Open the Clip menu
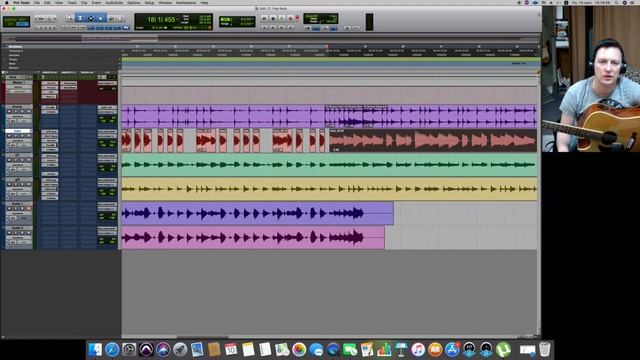The width and height of the screenshot is (640, 360). (x=84, y=2)
